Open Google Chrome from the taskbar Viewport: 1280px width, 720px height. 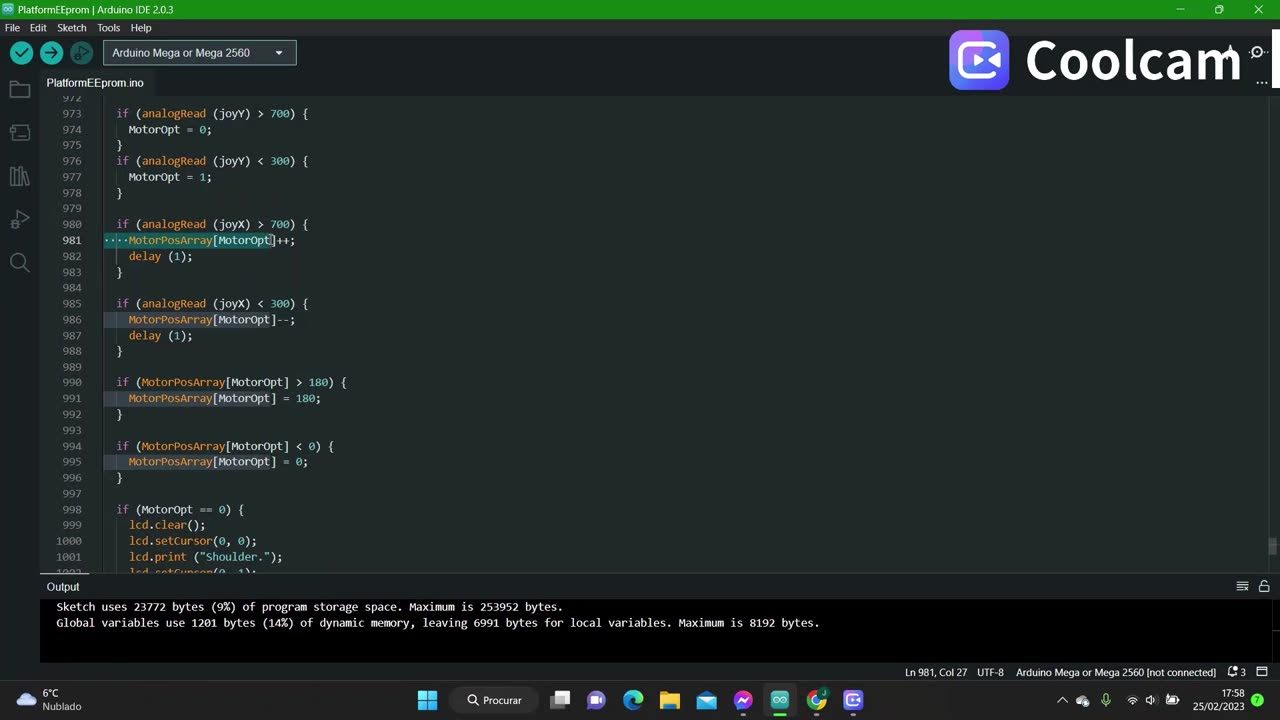point(817,700)
